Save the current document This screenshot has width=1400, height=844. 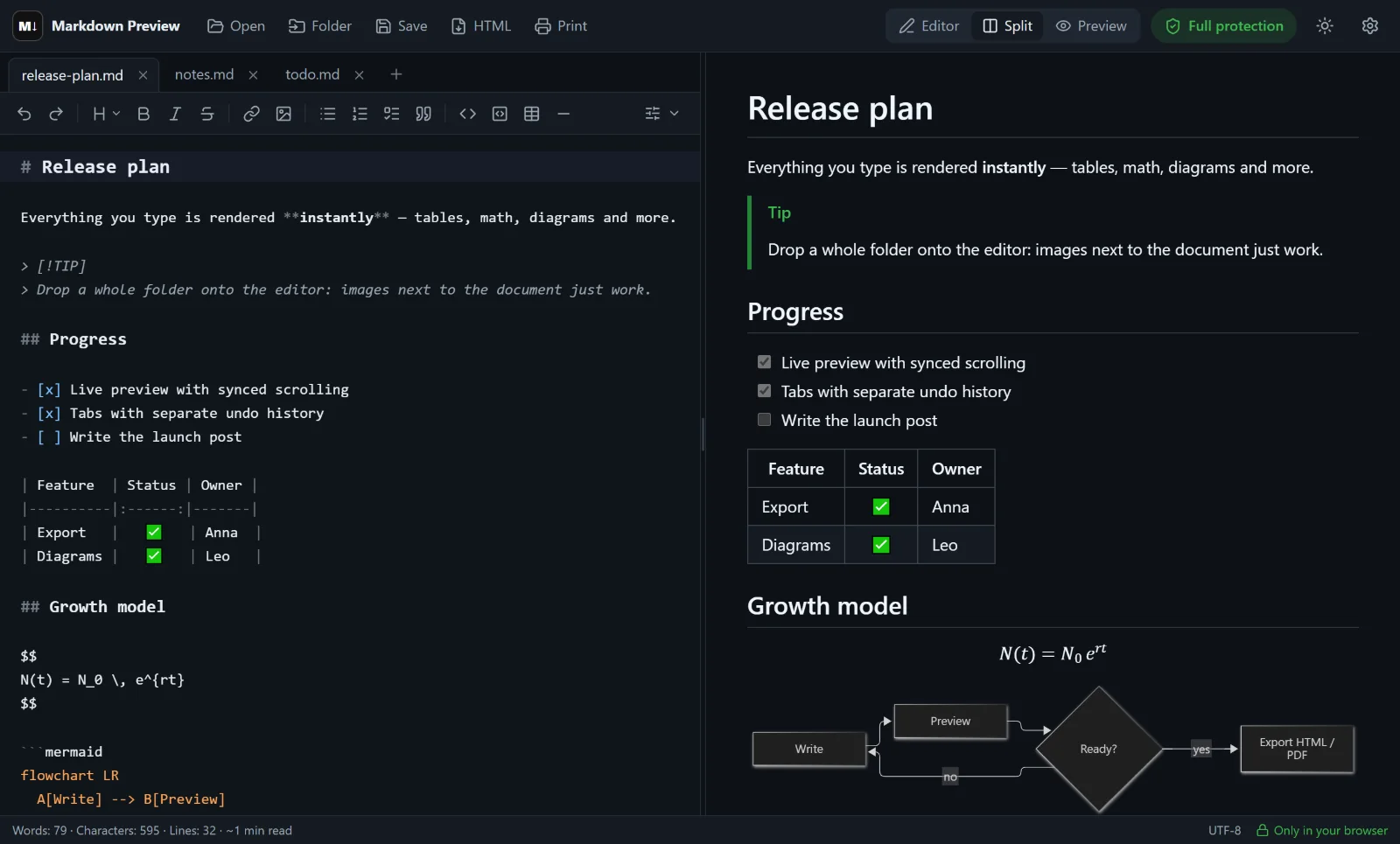pos(402,26)
